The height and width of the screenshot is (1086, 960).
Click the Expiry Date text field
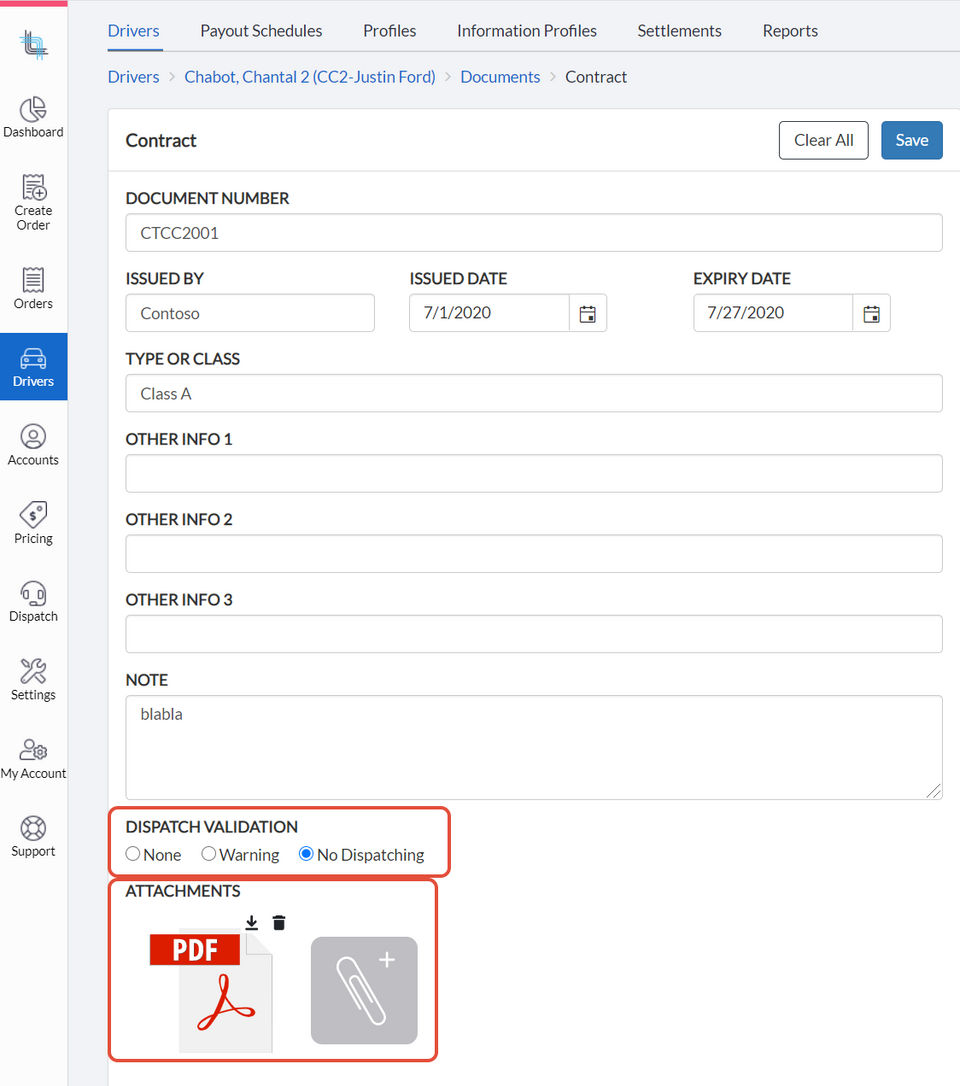point(773,313)
